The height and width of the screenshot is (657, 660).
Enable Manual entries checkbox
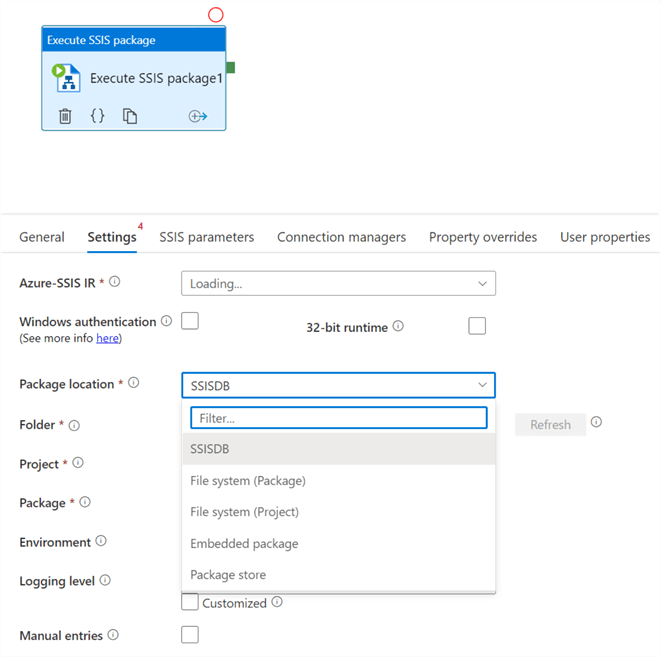190,635
